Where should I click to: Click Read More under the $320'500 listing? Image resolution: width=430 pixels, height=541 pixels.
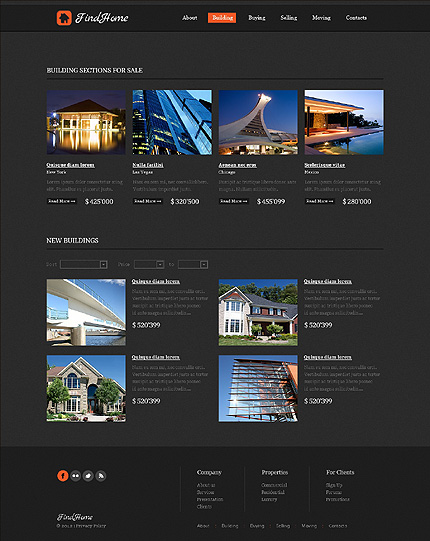[148, 201]
